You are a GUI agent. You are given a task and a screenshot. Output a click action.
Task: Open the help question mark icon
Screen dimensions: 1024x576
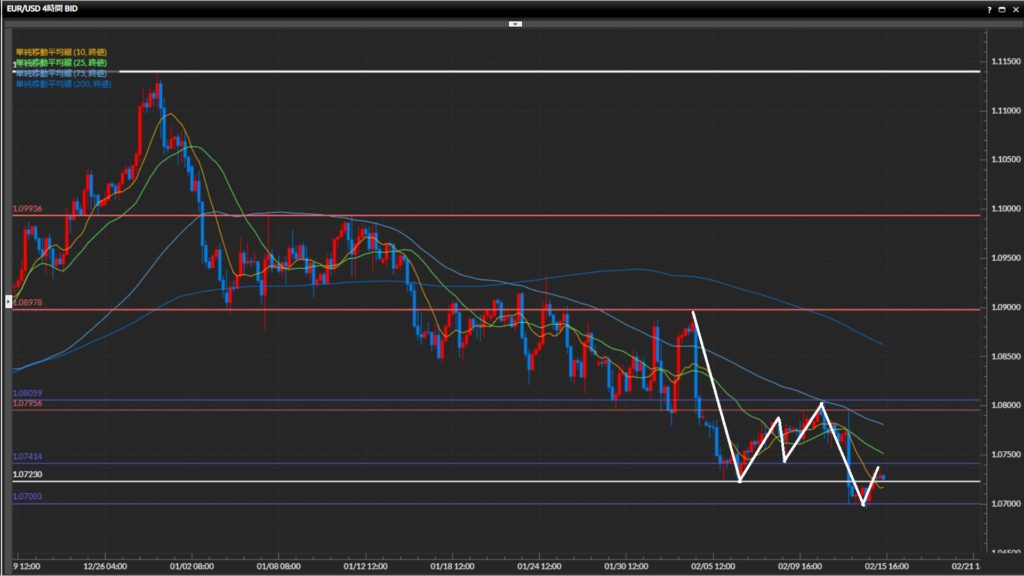point(989,8)
